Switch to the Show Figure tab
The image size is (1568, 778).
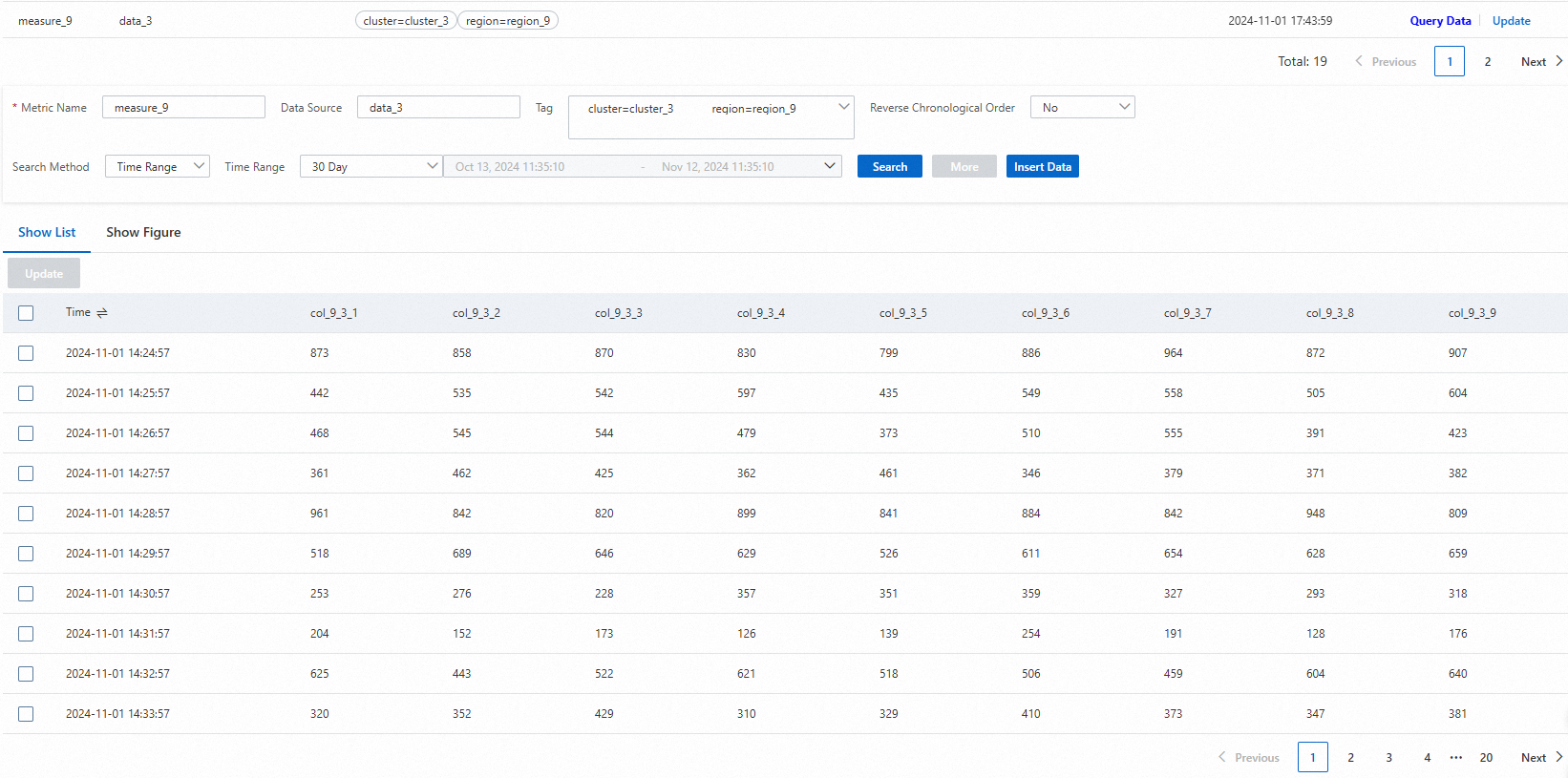click(x=143, y=232)
